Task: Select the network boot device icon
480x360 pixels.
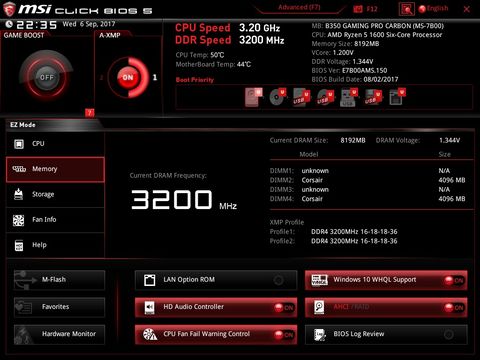Action: click(x=397, y=97)
